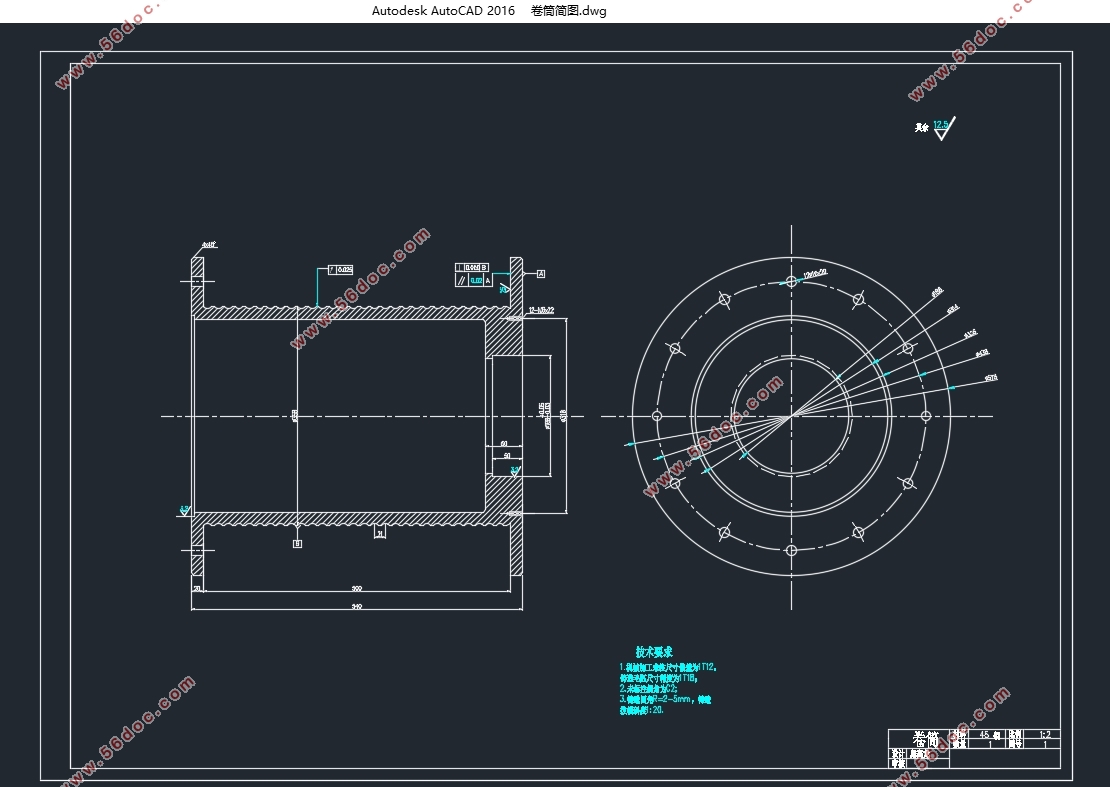Select the 45 steel material cell
This screenshot has height=787, width=1110.
pos(990,735)
